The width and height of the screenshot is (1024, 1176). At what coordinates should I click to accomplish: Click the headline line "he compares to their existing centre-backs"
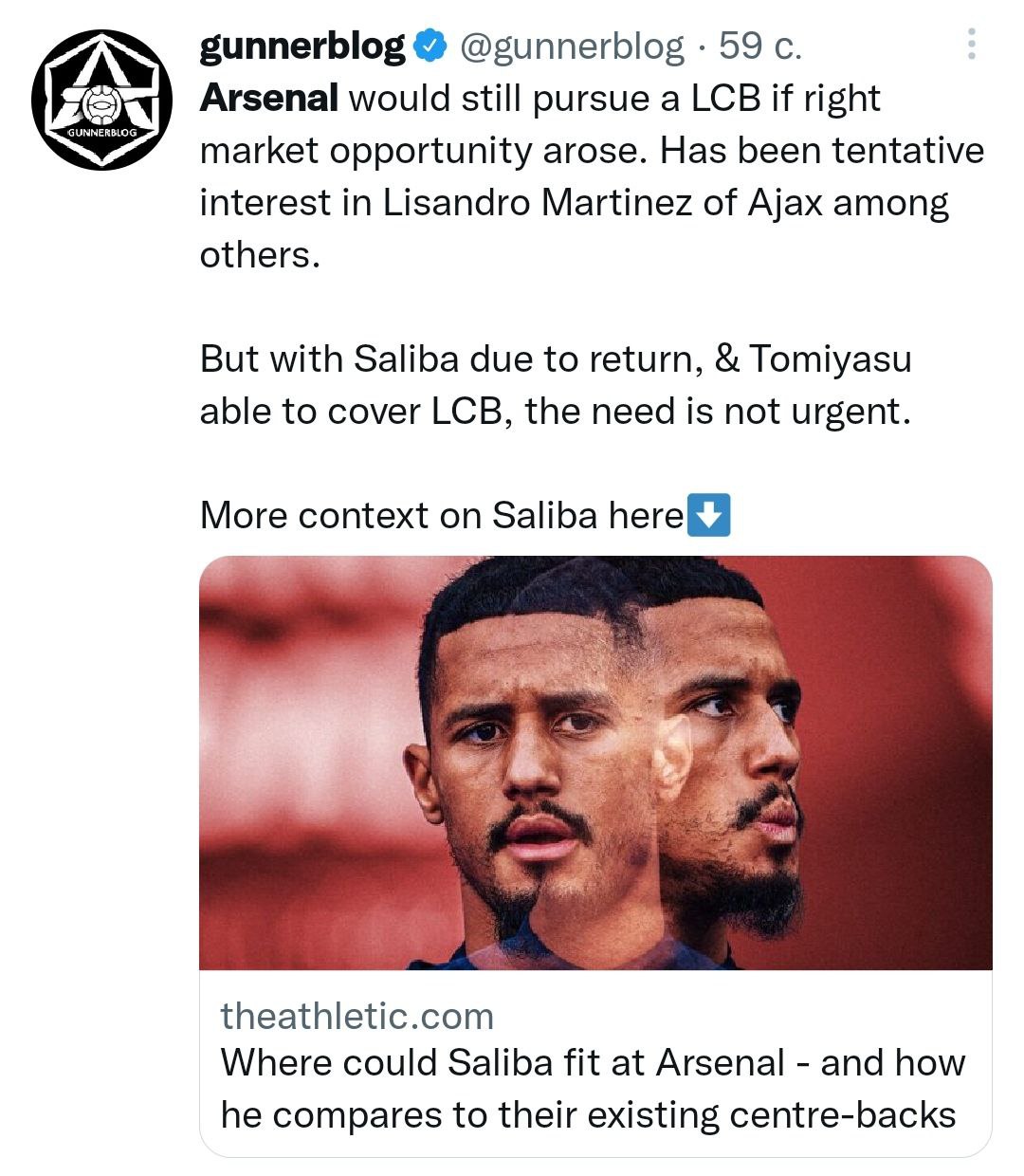coord(588,1114)
